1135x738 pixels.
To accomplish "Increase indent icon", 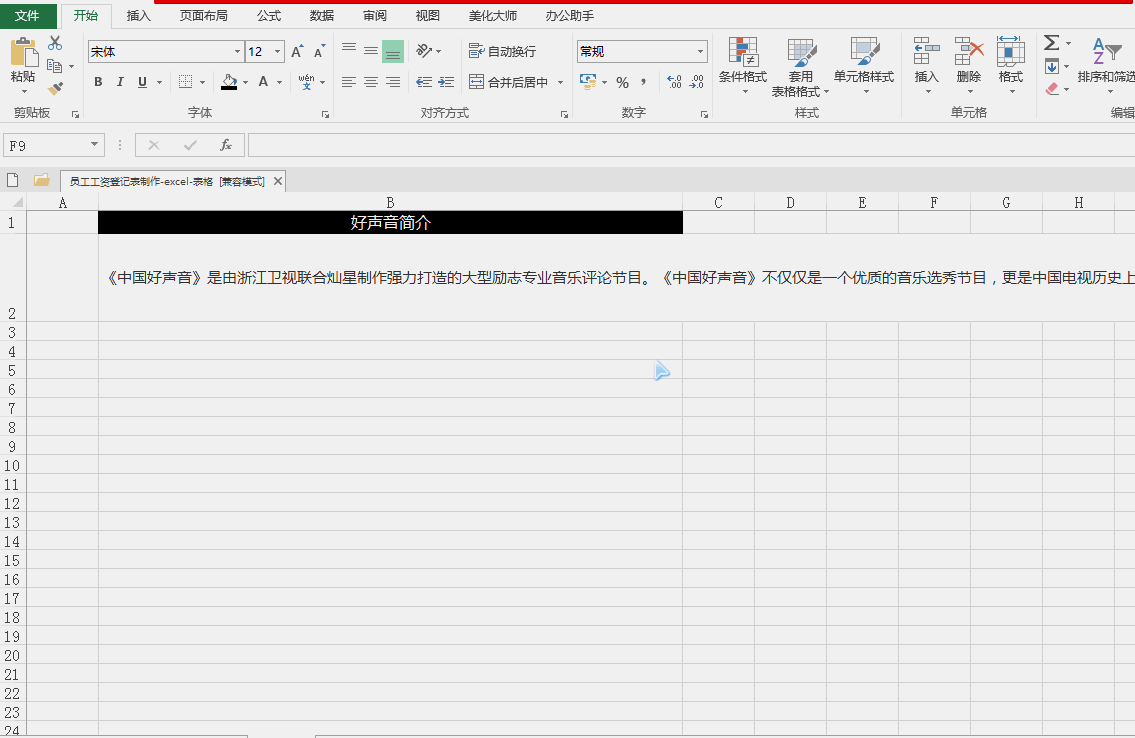I will (447, 82).
